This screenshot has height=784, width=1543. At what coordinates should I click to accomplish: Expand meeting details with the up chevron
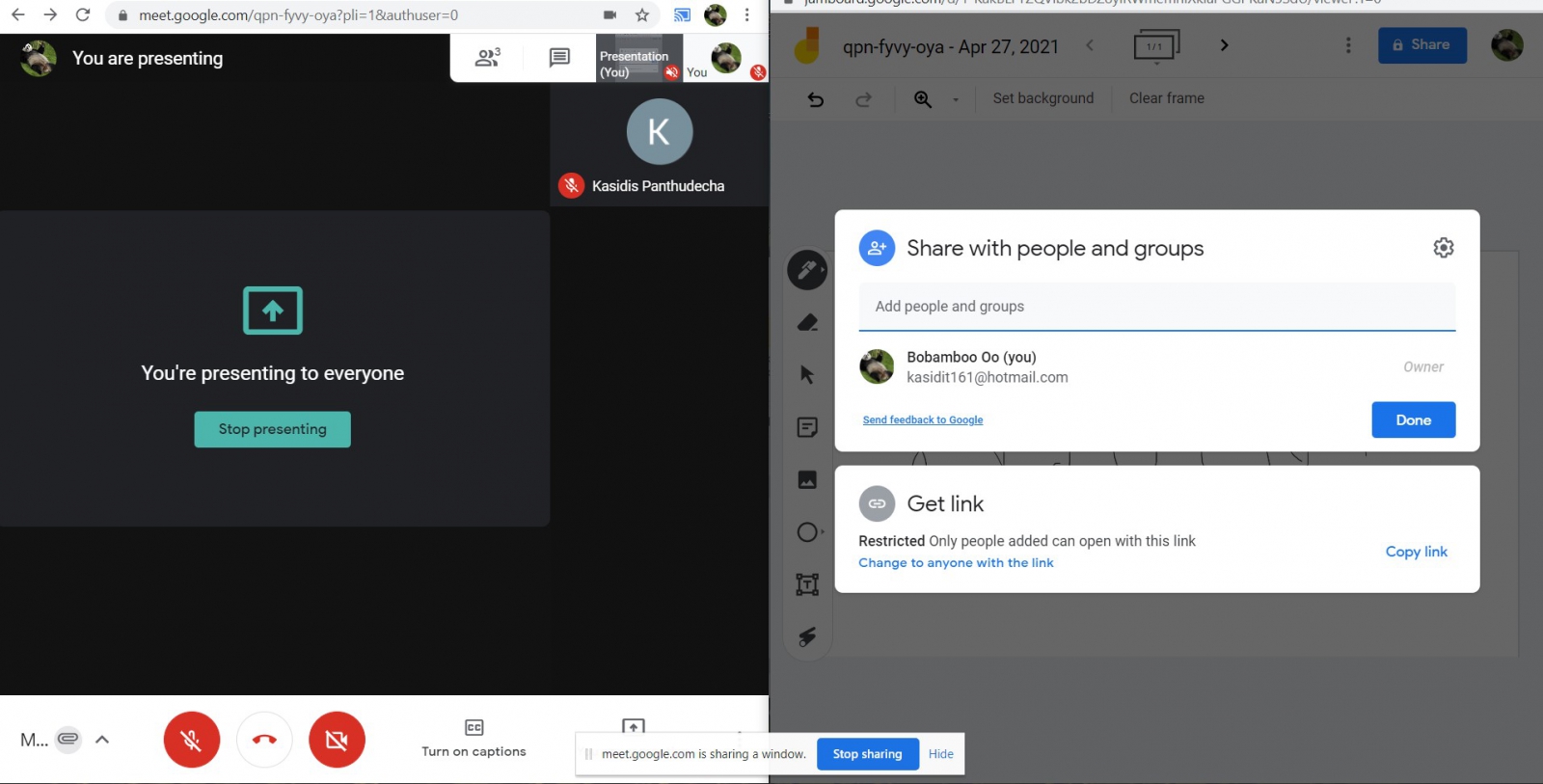tap(102, 740)
